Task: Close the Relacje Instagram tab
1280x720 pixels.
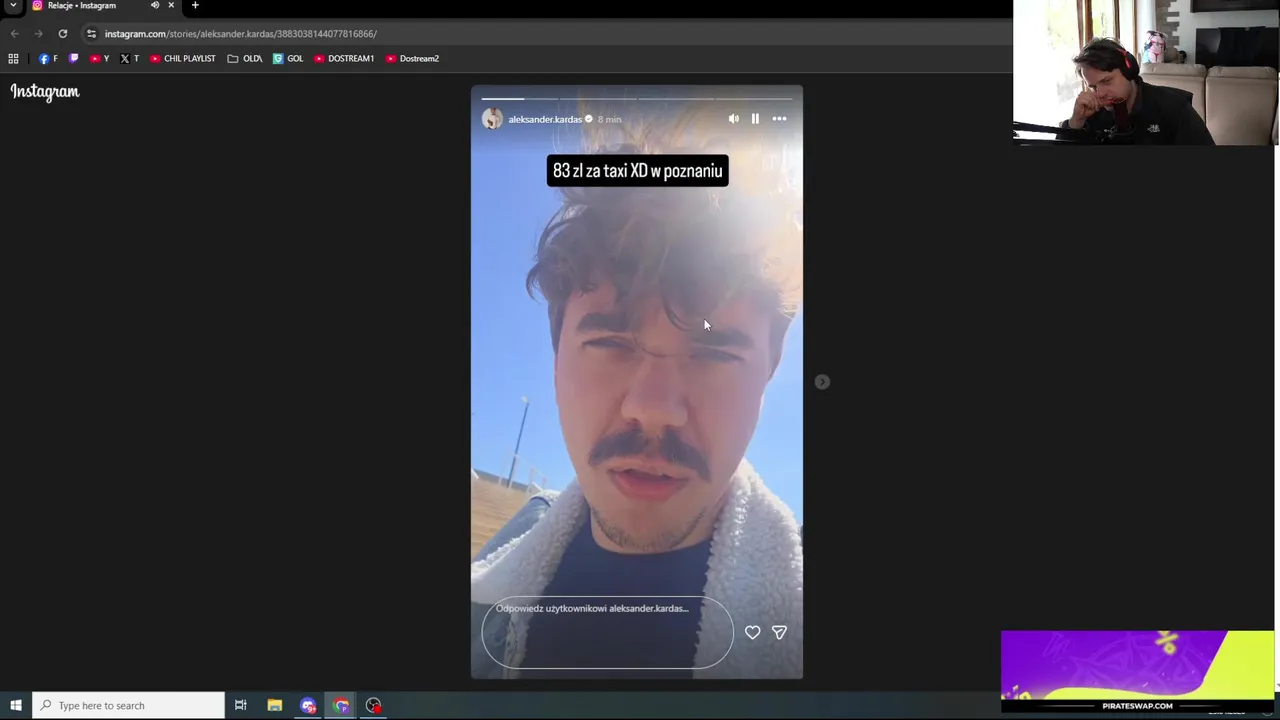Action: [171, 6]
